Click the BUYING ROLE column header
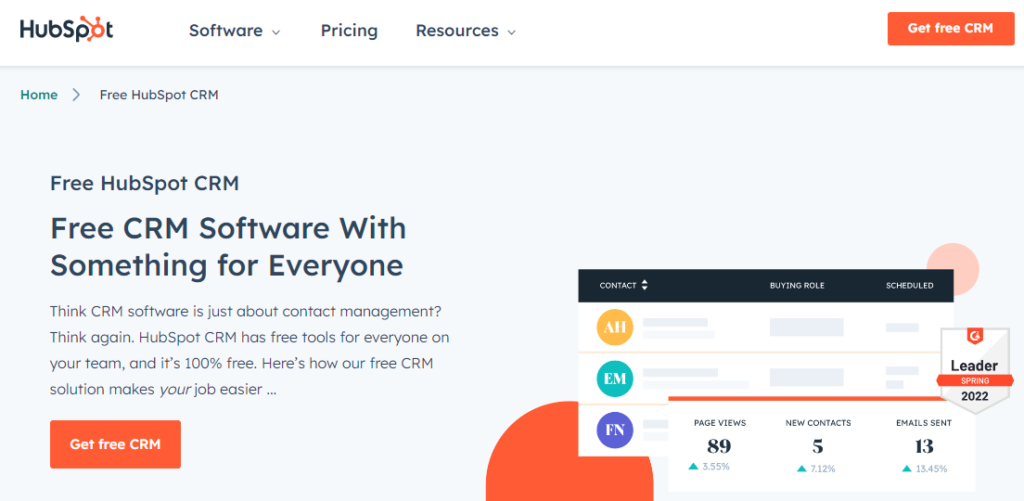 point(797,285)
